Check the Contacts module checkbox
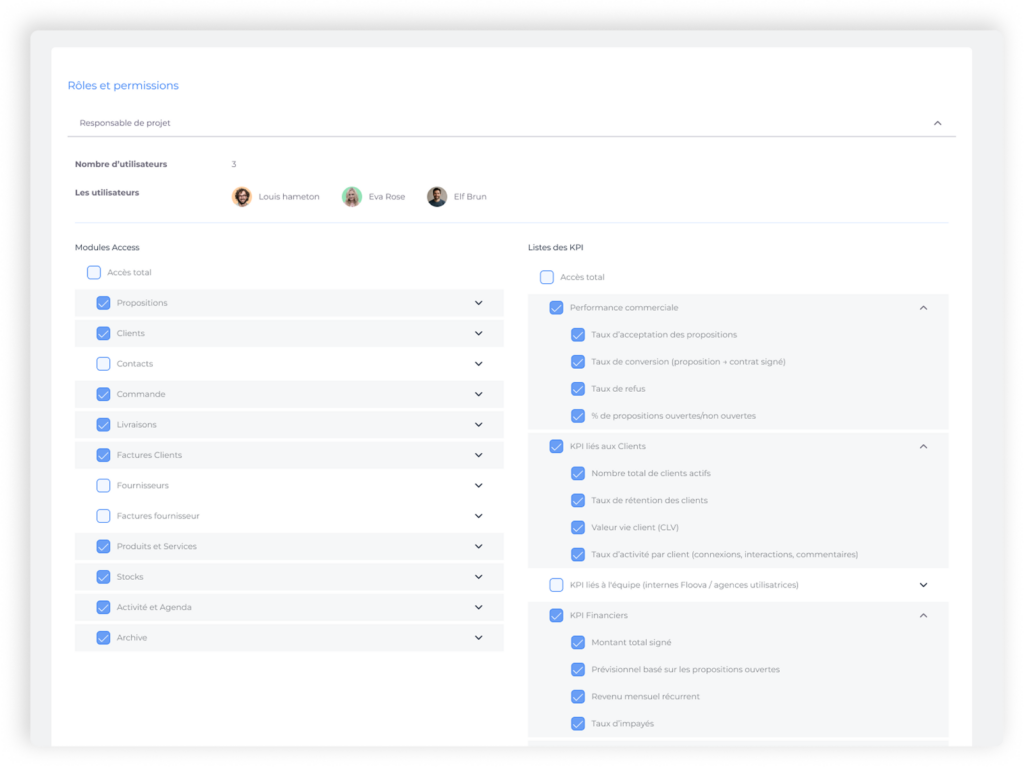The width and height of the screenshot is (1024, 767). point(103,364)
